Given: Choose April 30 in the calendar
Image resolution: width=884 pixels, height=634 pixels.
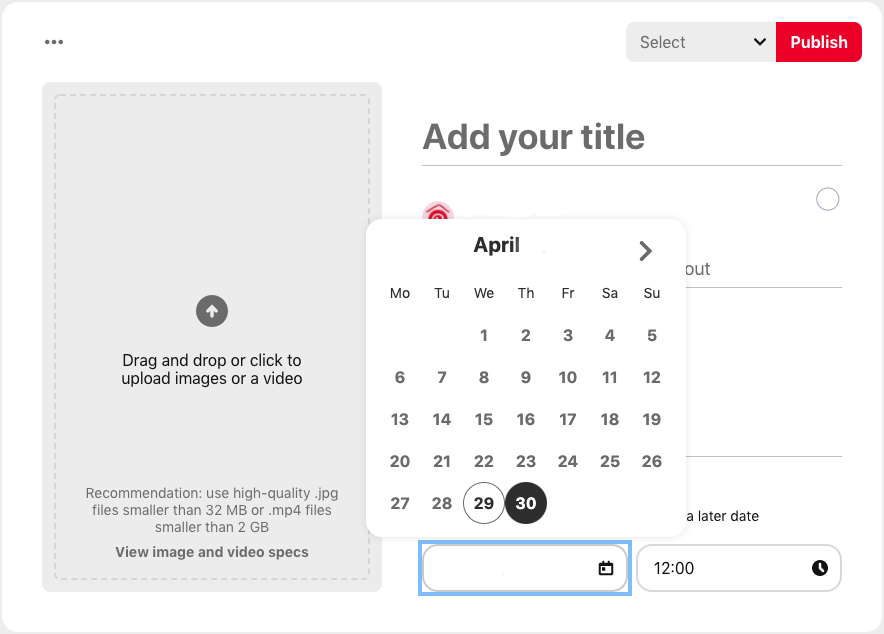Looking at the screenshot, I should (525, 503).
